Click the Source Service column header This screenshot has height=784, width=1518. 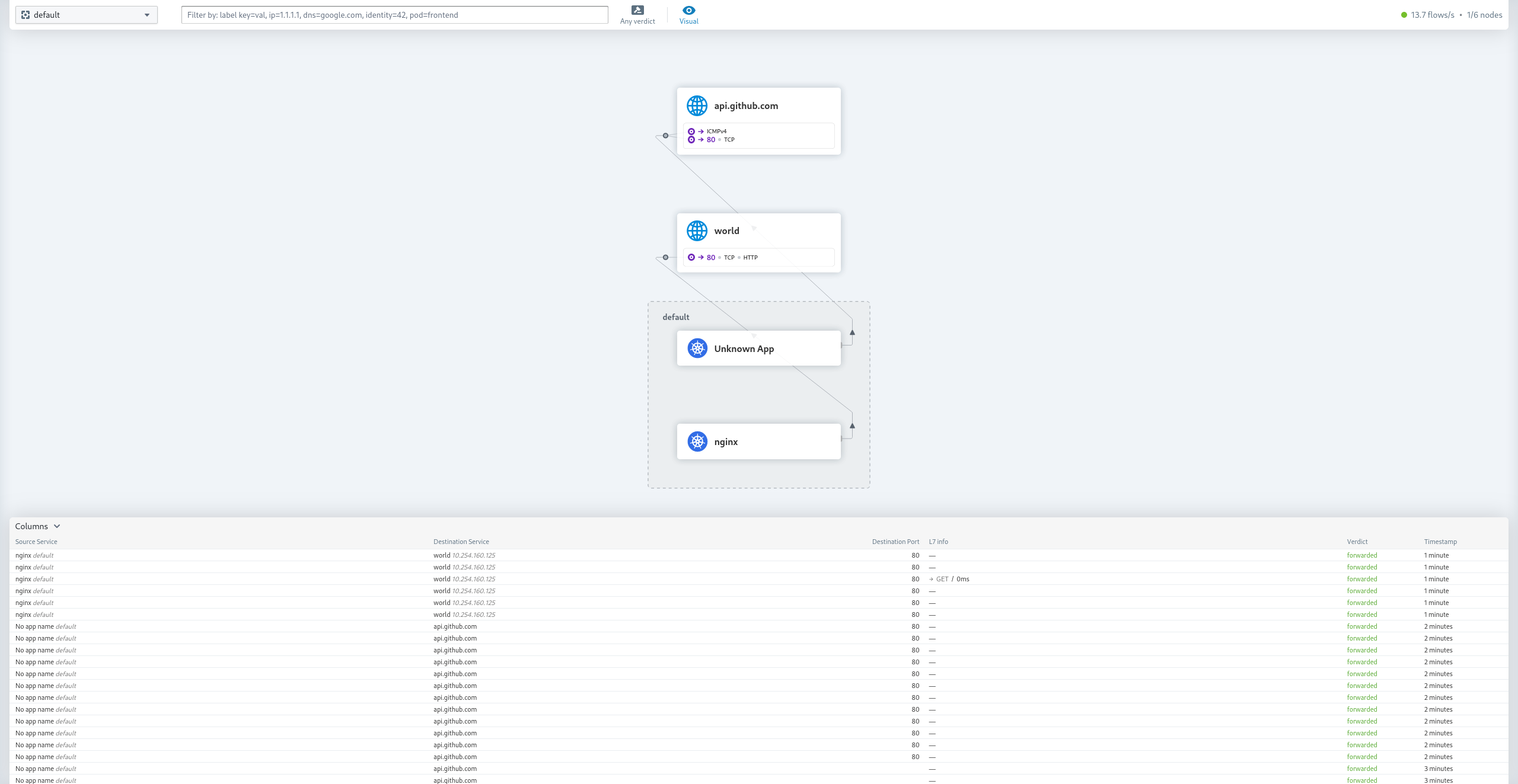[x=36, y=542]
